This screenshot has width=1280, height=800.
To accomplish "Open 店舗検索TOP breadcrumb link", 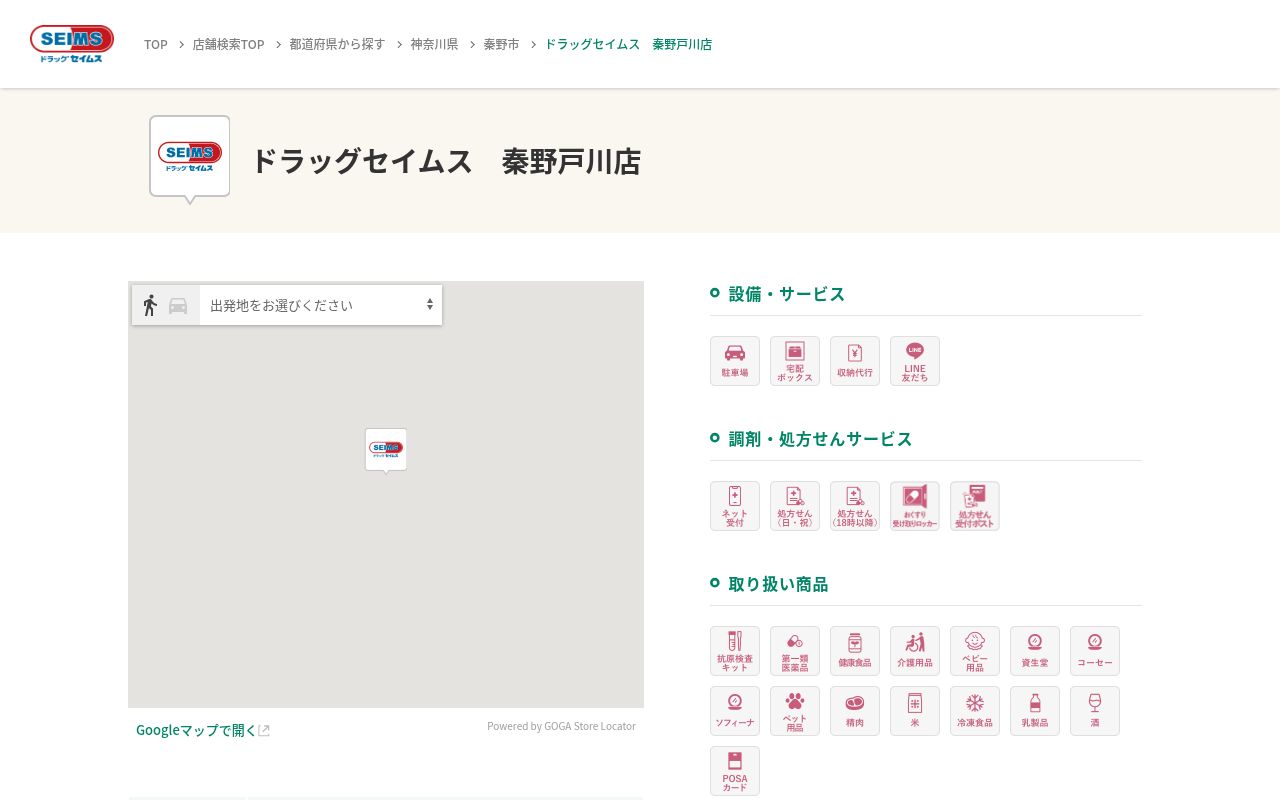I will pos(229,44).
